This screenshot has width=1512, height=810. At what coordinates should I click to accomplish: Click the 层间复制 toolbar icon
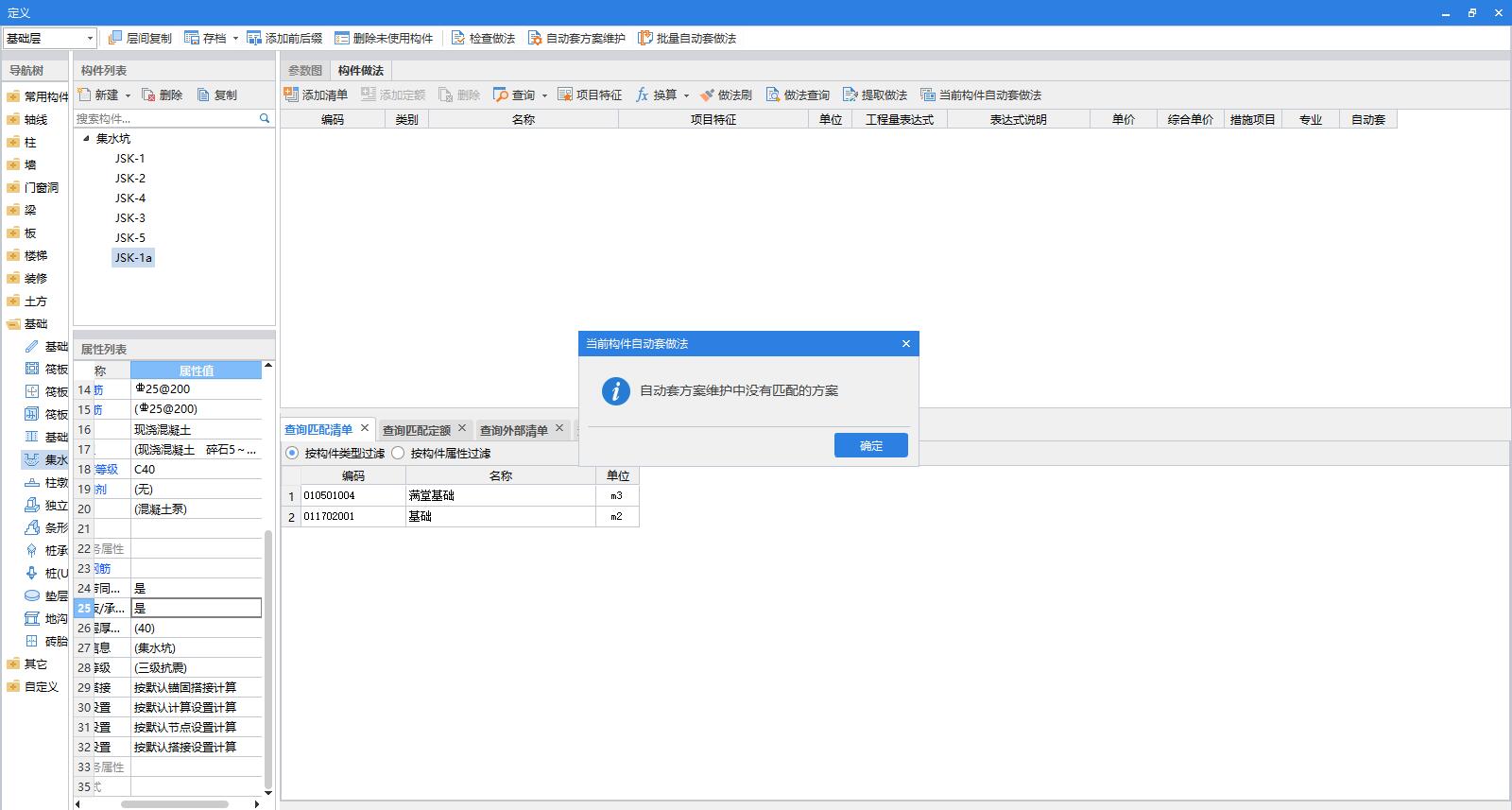(115, 38)
